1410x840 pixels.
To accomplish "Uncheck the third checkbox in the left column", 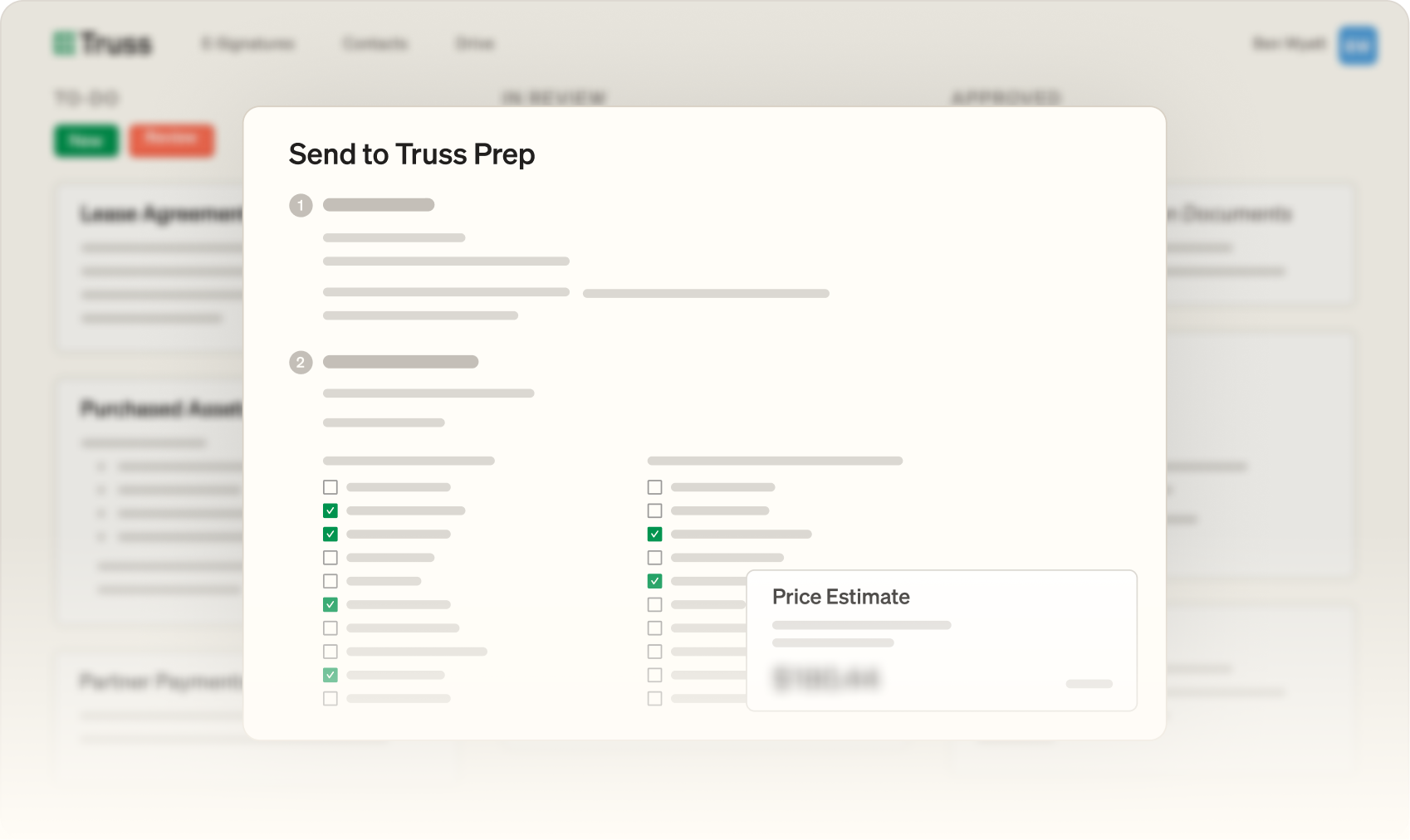I will (330, 534).
